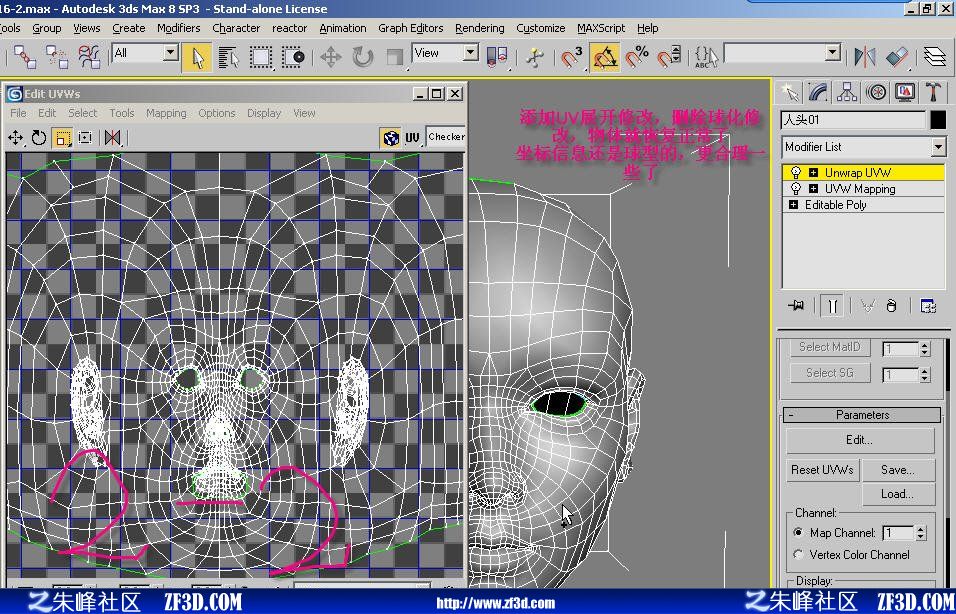Switch to the Display command panel tab
This screenshot has height=614, width=956.
(905, 92)
